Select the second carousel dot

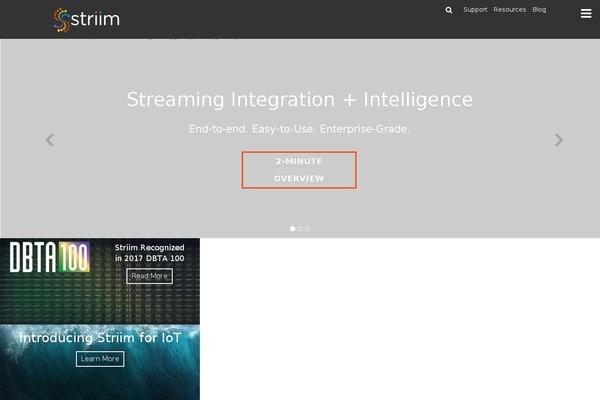[x=300, y=229]
